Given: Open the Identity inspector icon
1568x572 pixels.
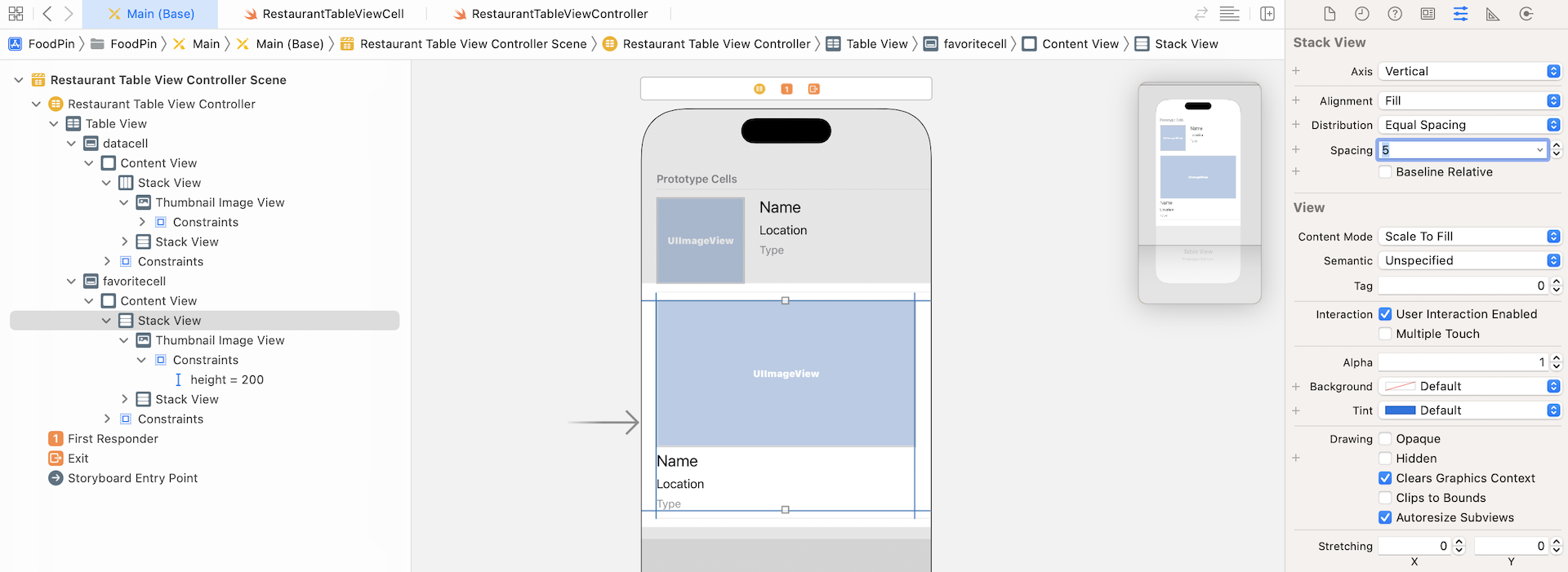Looking at the screenshot, I should pos(1428,14).
